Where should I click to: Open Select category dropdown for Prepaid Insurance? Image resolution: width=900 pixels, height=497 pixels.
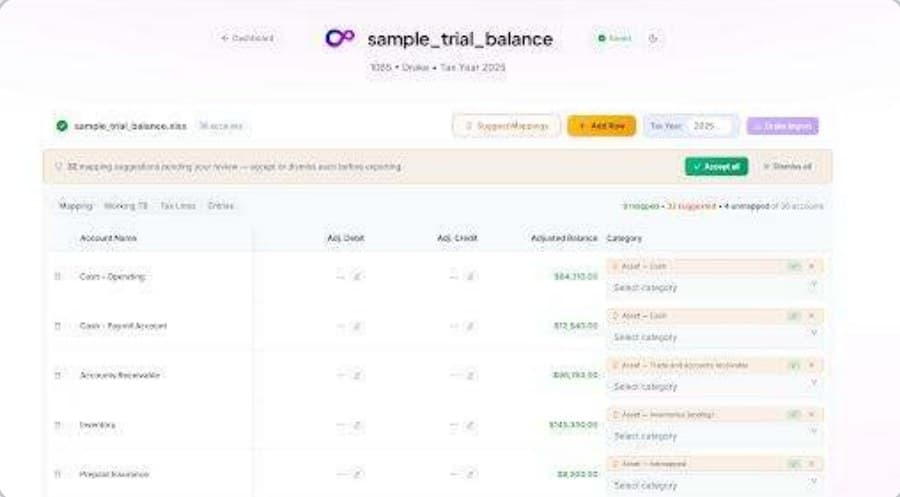tap(715, 485)
